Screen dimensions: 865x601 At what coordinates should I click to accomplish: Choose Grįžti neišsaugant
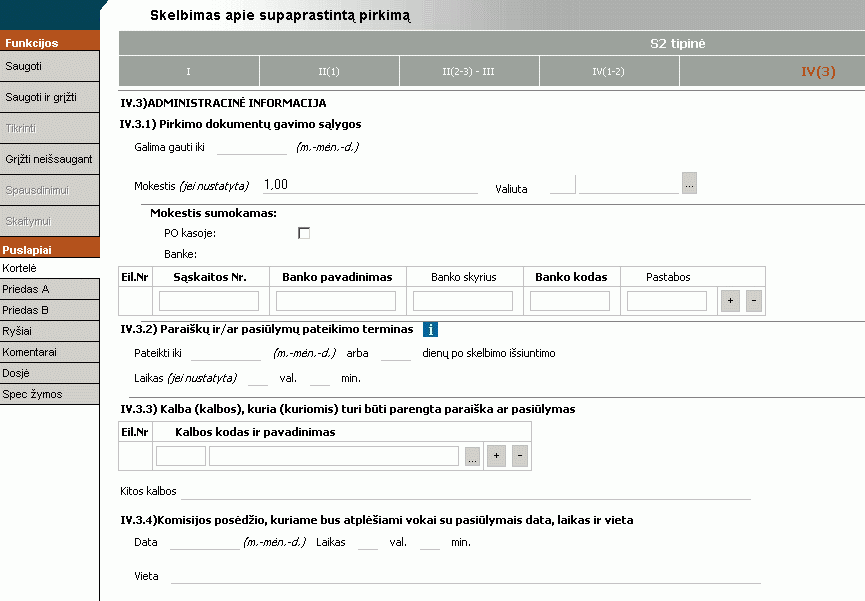50,159
